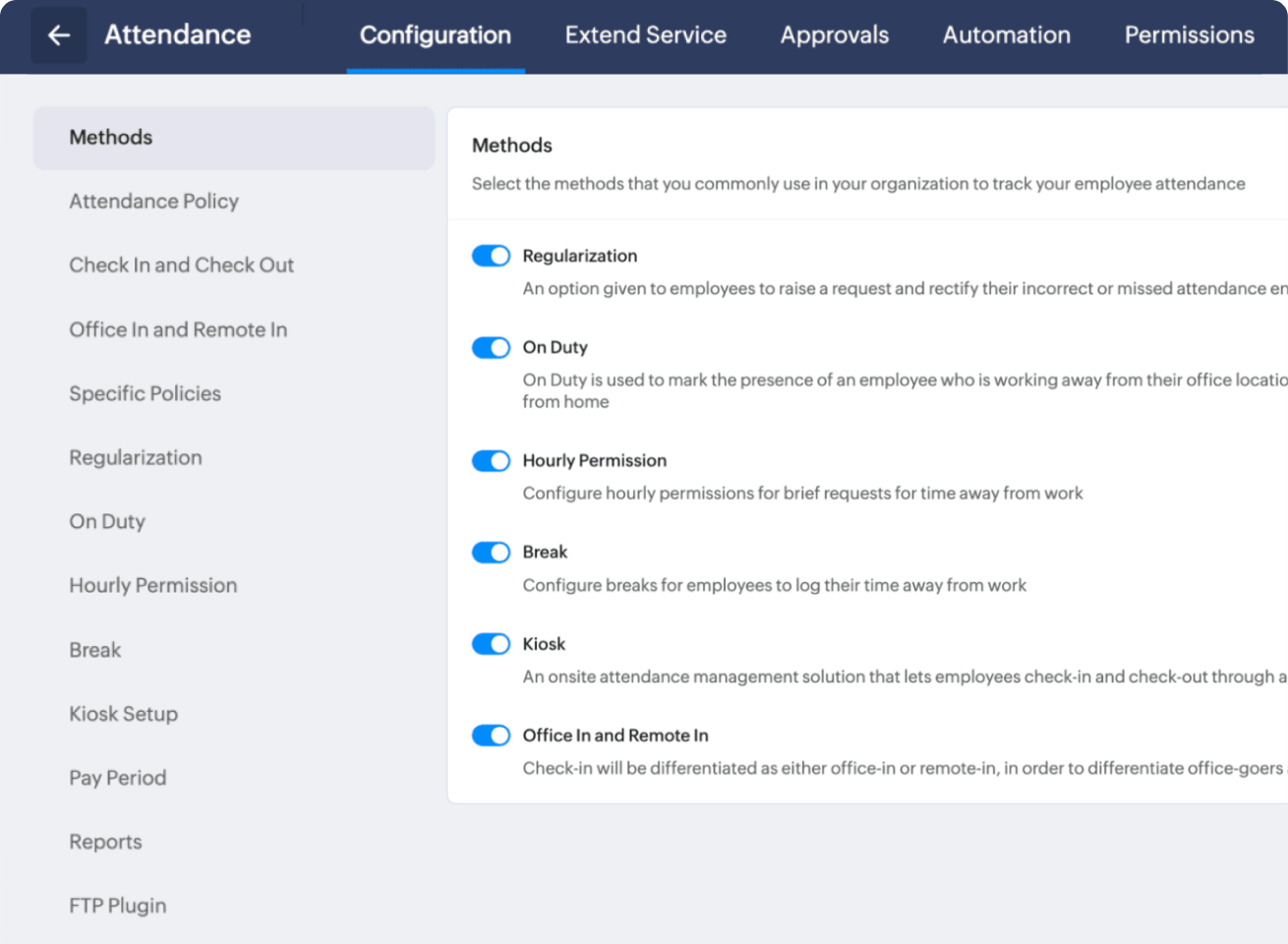Open the Configuration tab
1288x944 pixels.
[x=436, y=35]
